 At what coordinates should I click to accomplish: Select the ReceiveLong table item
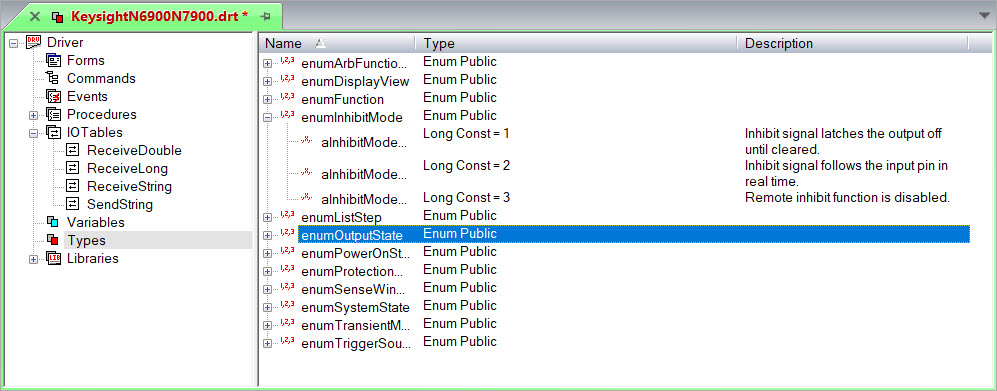(x=127, y=168)
